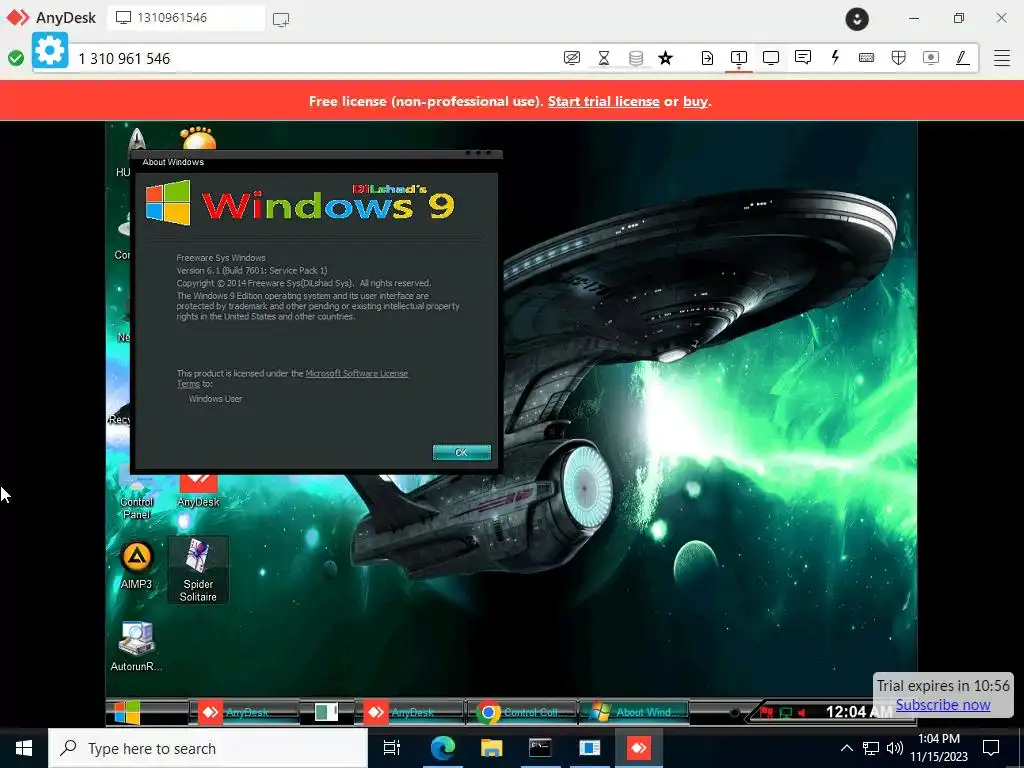Show hidden tray icons chevron

pyautogui.click(x=846, y=748)
